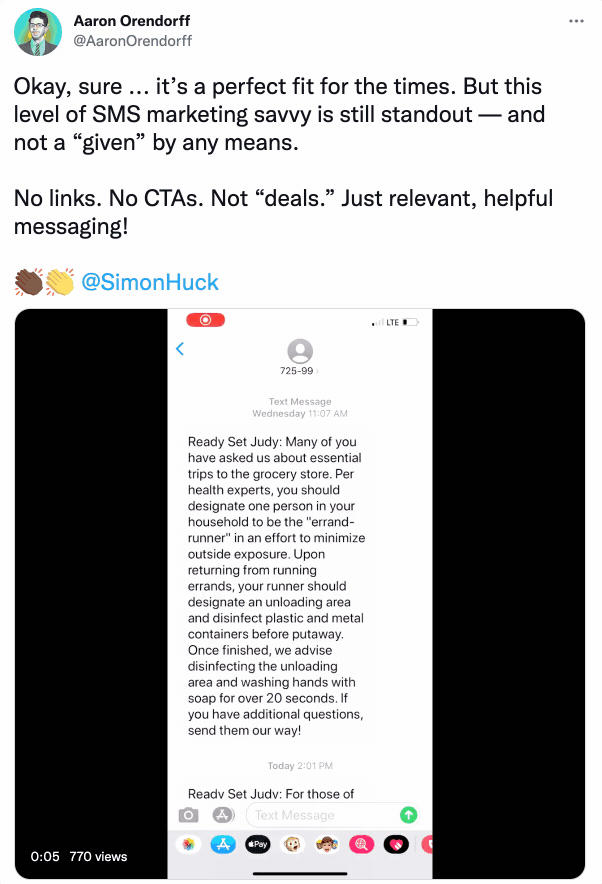Open the Memoji stickers app
This screenshot has height=884, width=602.
(x=328, y=845)
